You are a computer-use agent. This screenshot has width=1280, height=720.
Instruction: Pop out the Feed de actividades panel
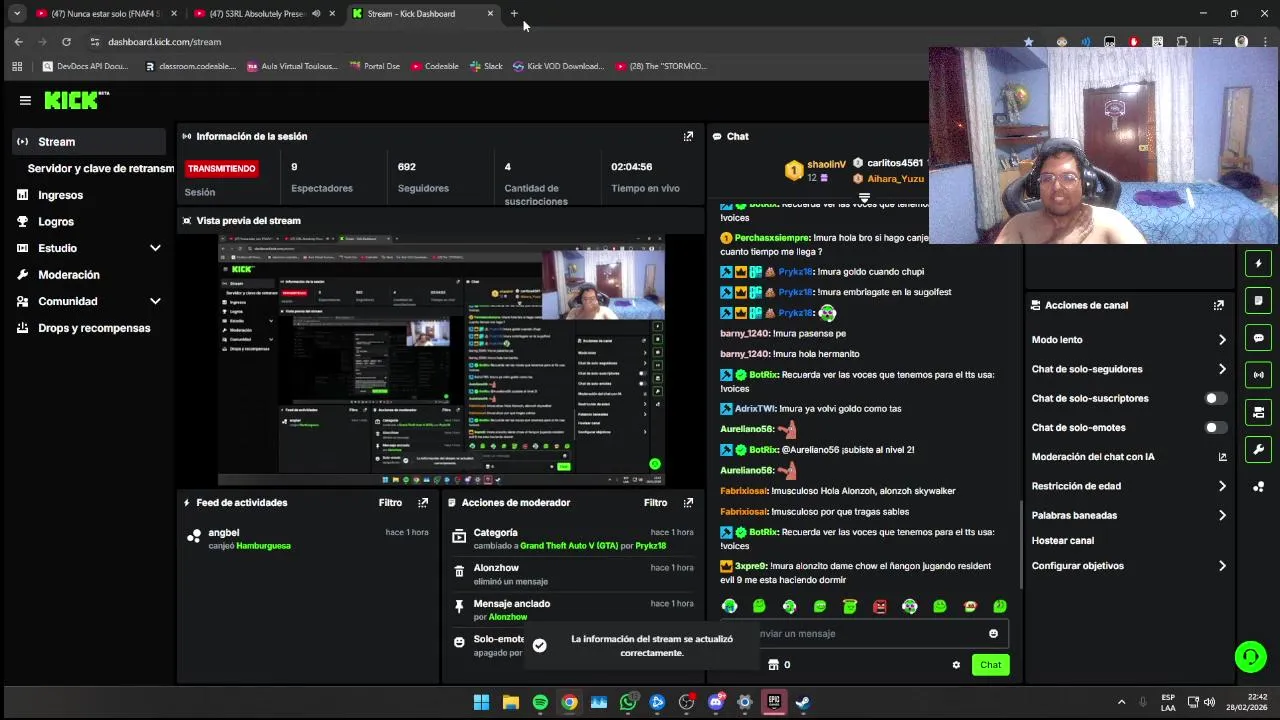click(x=423, y=503)
